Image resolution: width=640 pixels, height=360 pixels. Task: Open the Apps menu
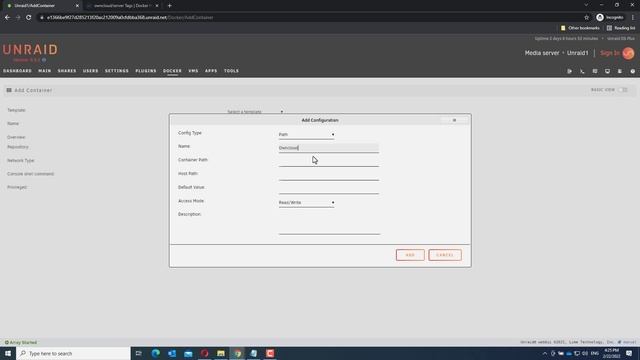(x=211, y=71)
